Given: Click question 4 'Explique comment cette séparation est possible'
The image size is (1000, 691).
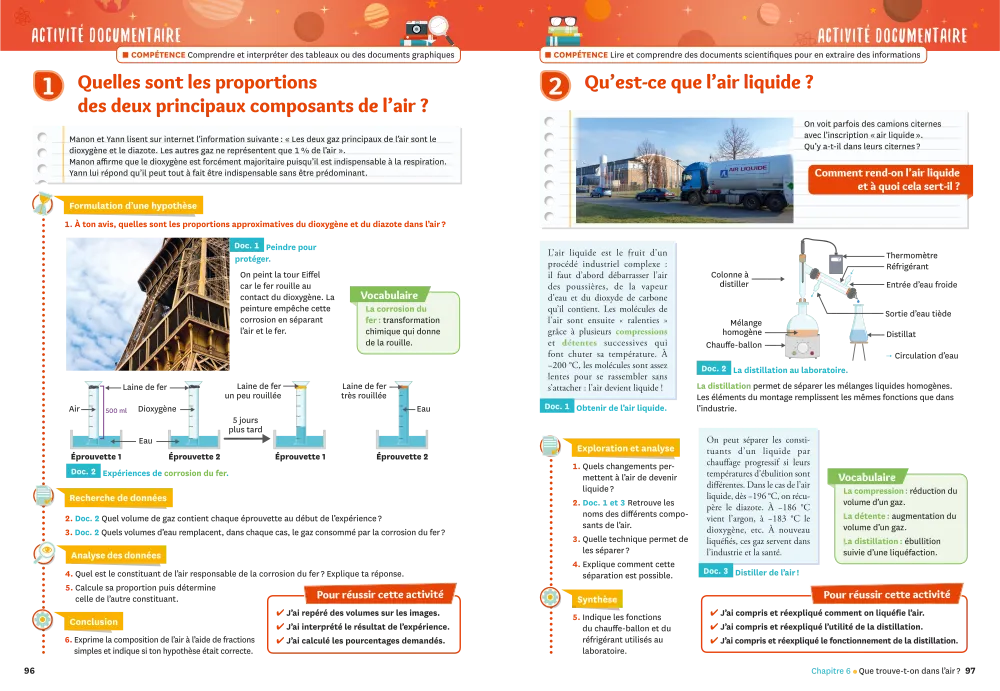Looking at the screenshot, I should click(x=623, y=570).
